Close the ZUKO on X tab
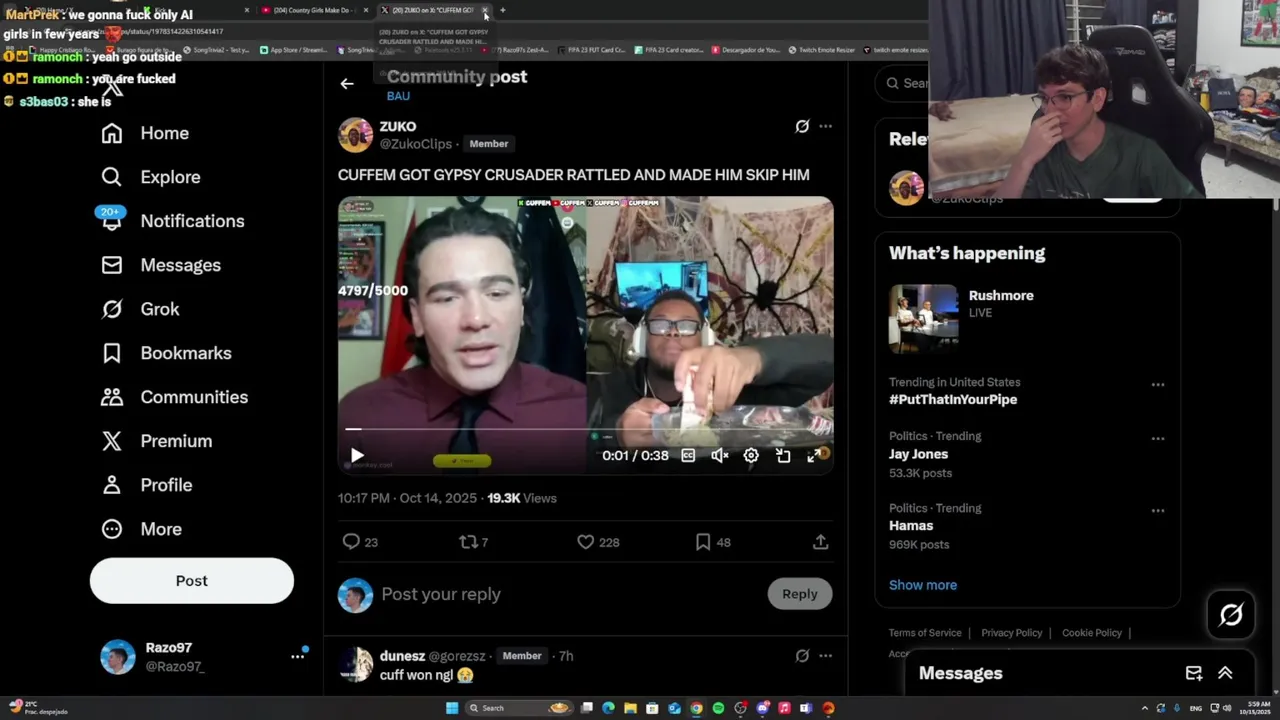Screen dimensions: 1280x720 (485, 10)
